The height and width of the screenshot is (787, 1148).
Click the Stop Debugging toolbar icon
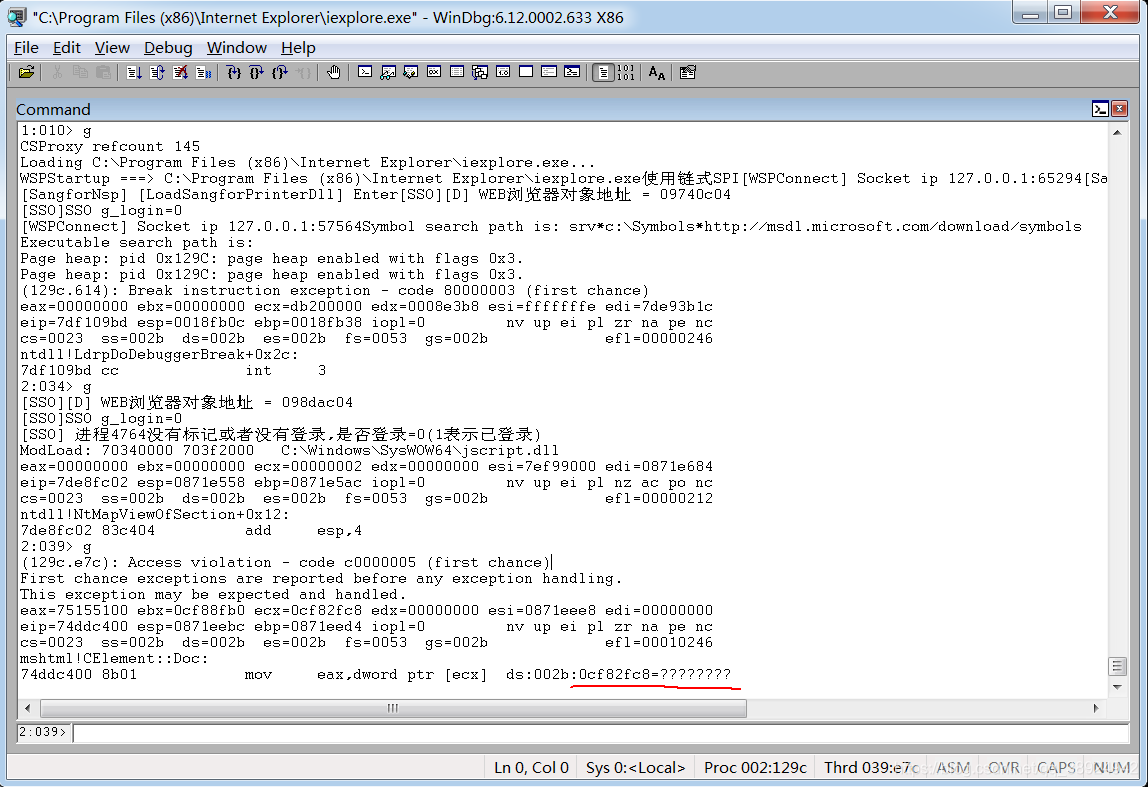[x=181, y=72]
